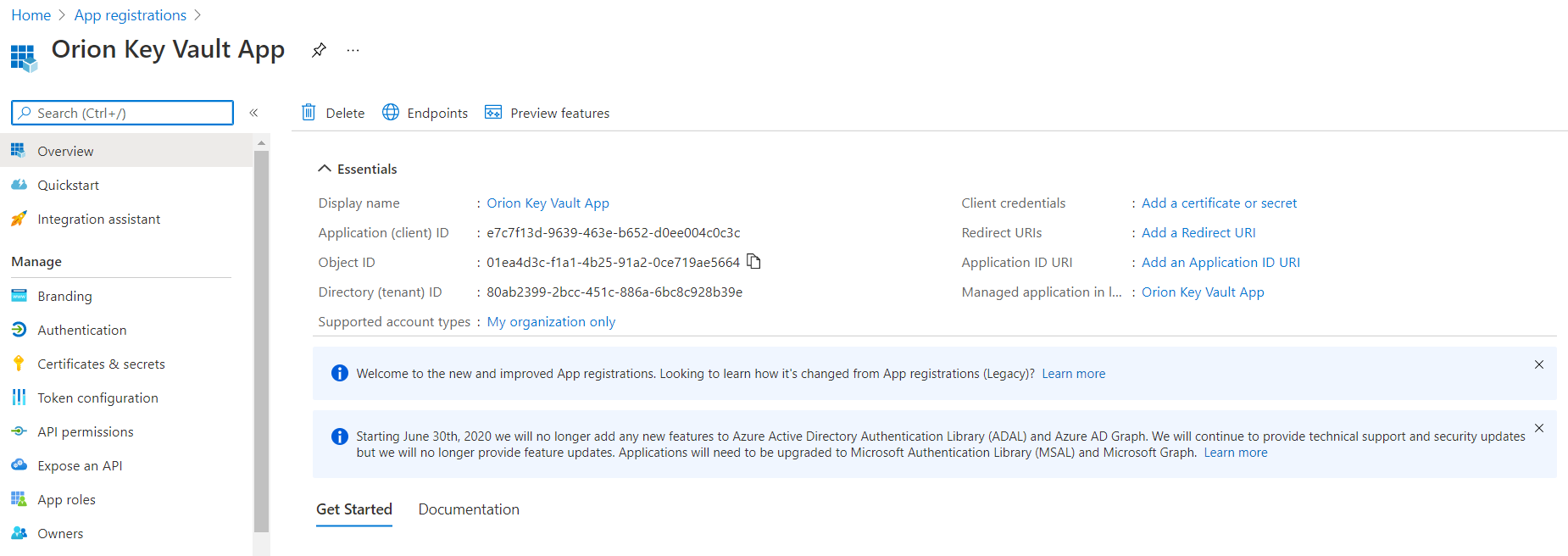Go back to App registrations breadcrumb
The image size is (1568, 556).
click(130, 15)
